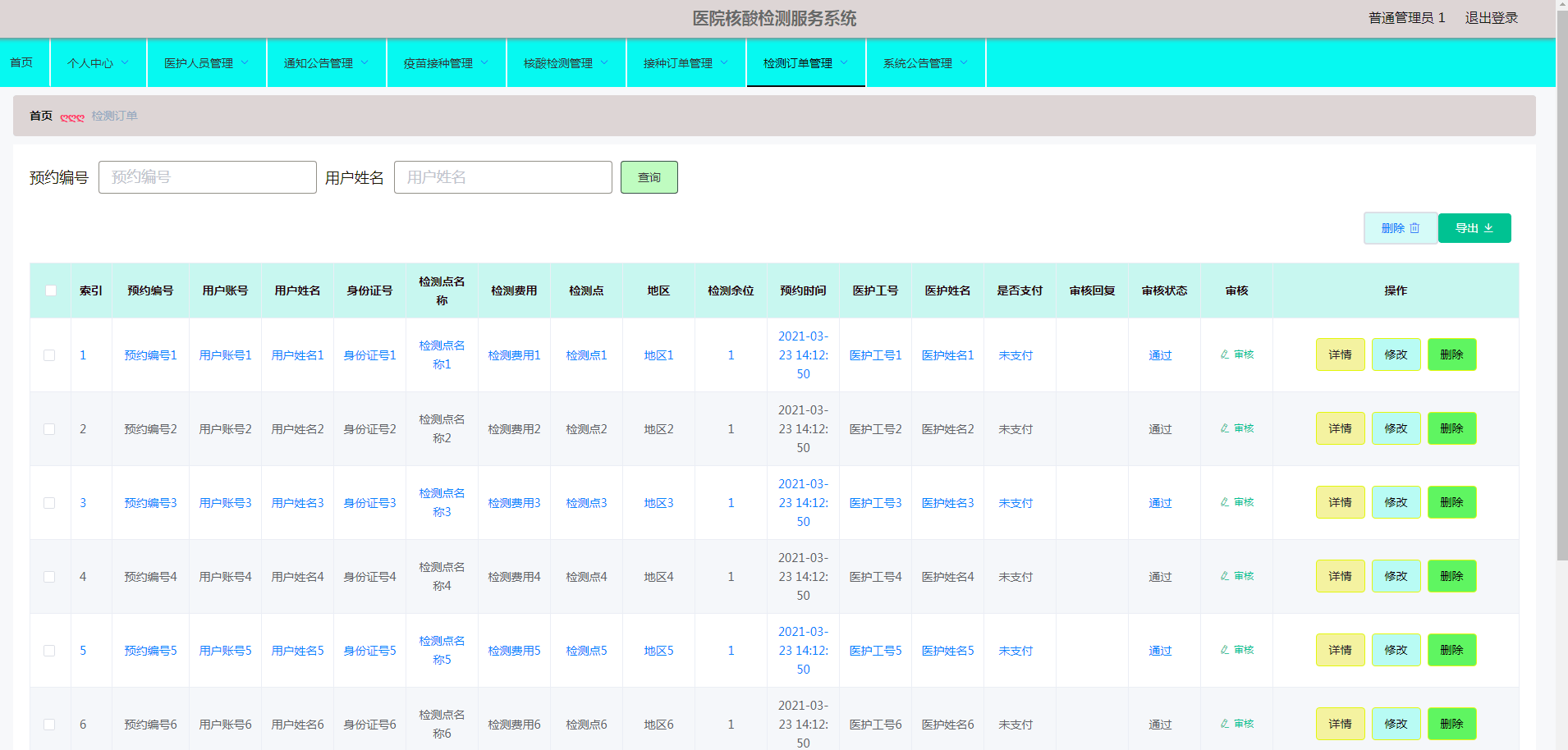The width and height of the screenshot is (1568, 750).
Task: Focus the 预约编号 input field
Action: pos(207,177)
